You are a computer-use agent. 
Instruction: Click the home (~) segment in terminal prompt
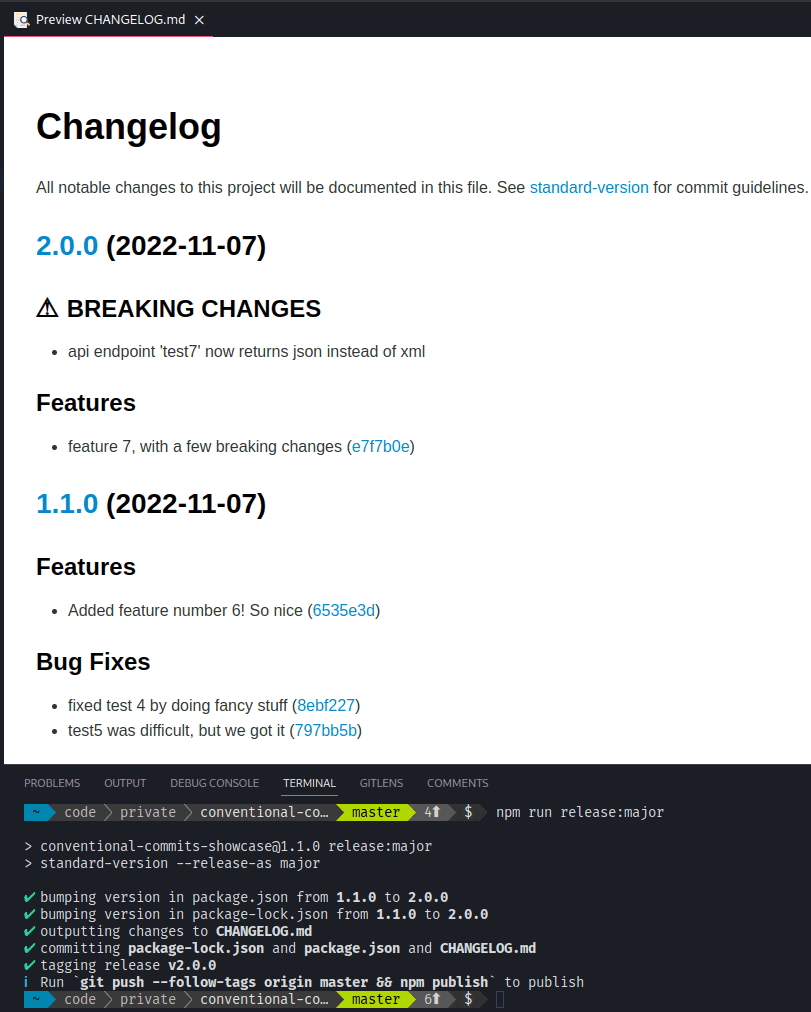point(38,812)
